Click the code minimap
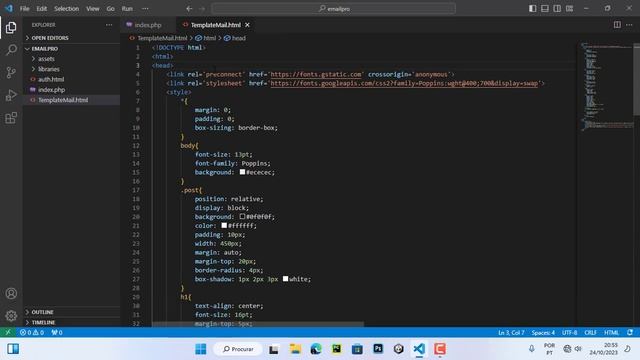 (x=606, y=86)
